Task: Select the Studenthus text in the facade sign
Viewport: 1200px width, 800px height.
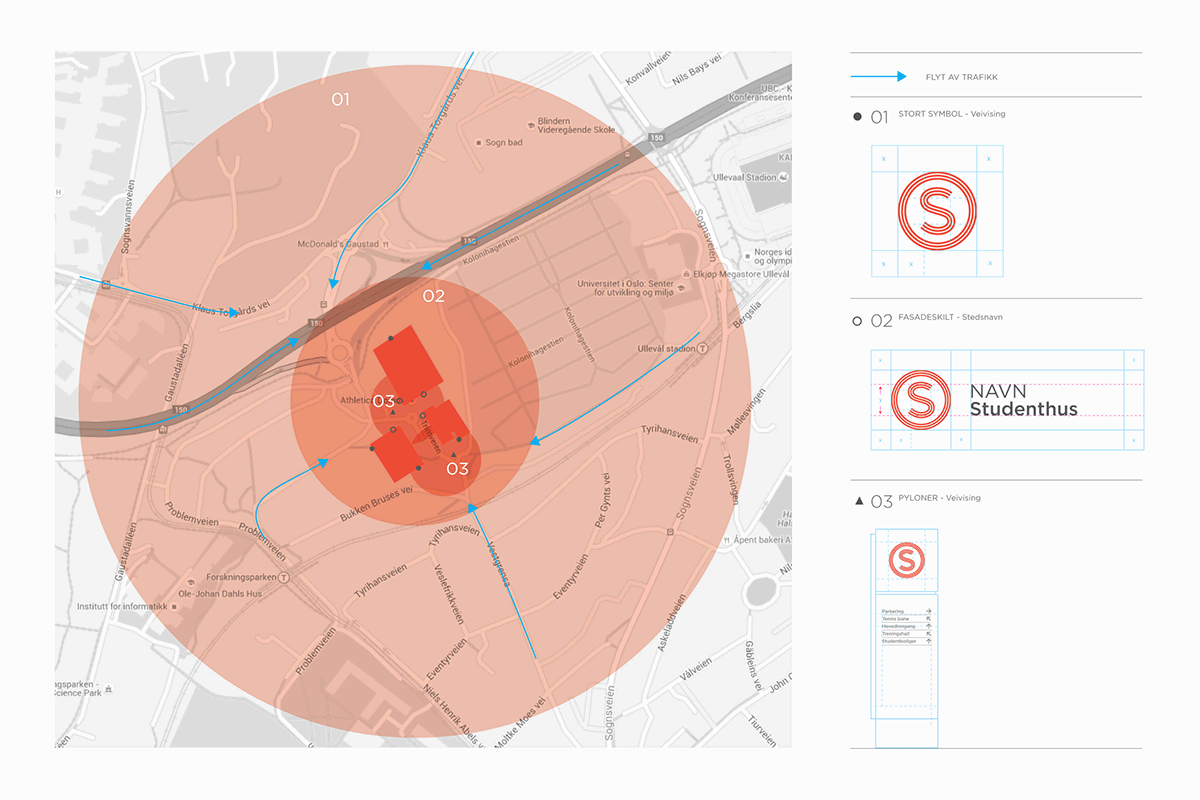Action: coord(1024,409)
